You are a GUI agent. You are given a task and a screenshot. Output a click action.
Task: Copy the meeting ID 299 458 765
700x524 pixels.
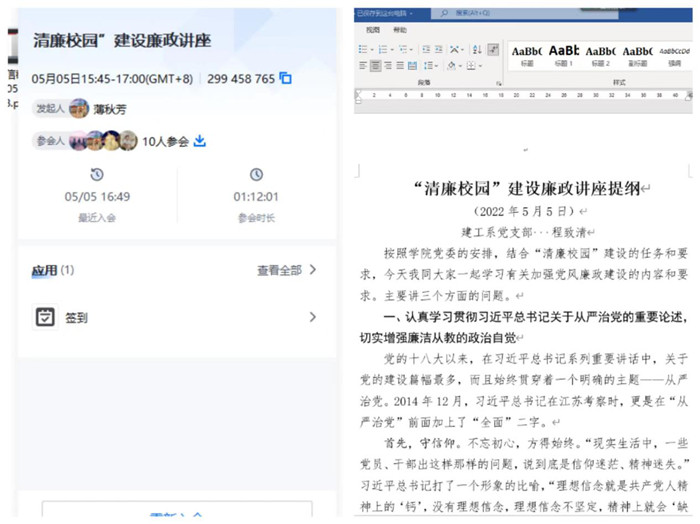pyautogui.click(x=286, y=78)
